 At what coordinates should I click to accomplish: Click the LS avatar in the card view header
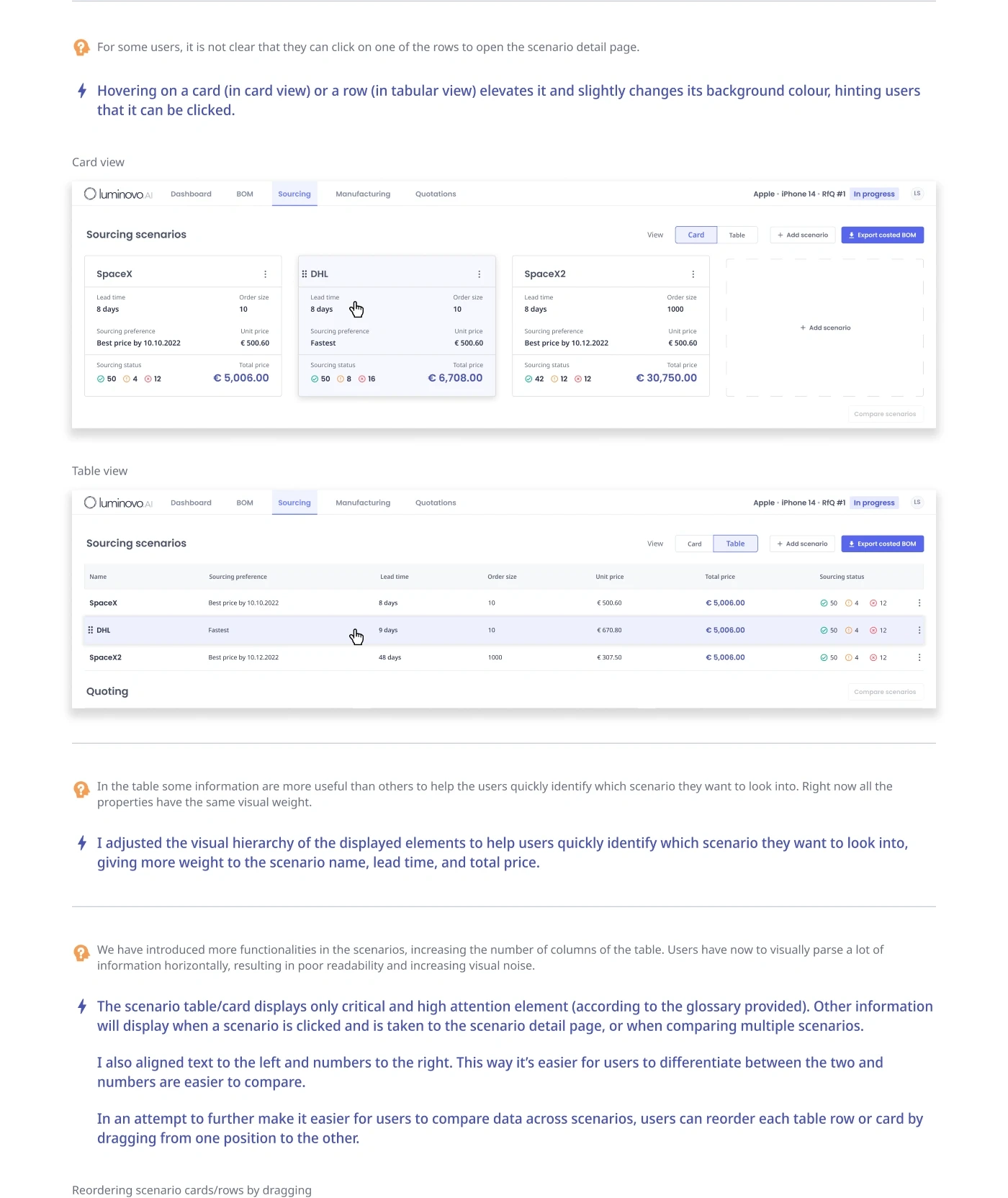[x=917, y=194]
